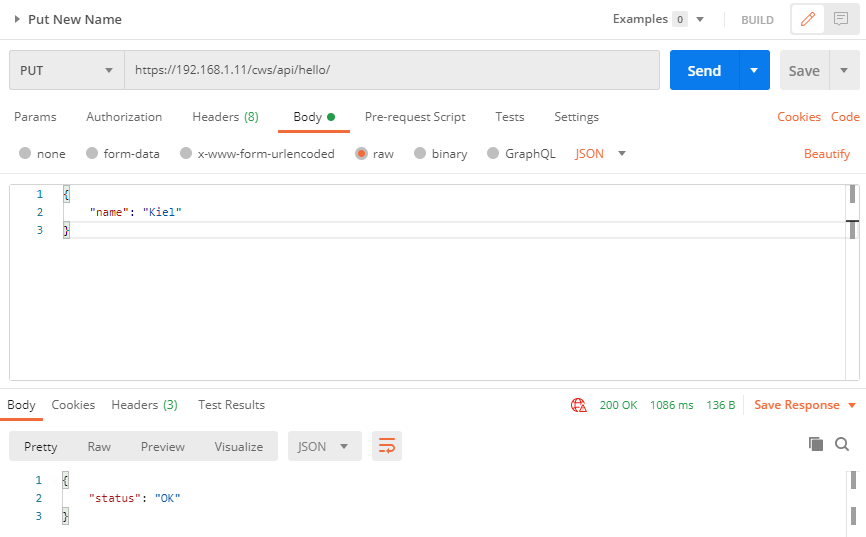The height and width of the screenshot is (537, 866).
Task: Expand the request body JSON format dropdown
Action: tap(601, 154)
